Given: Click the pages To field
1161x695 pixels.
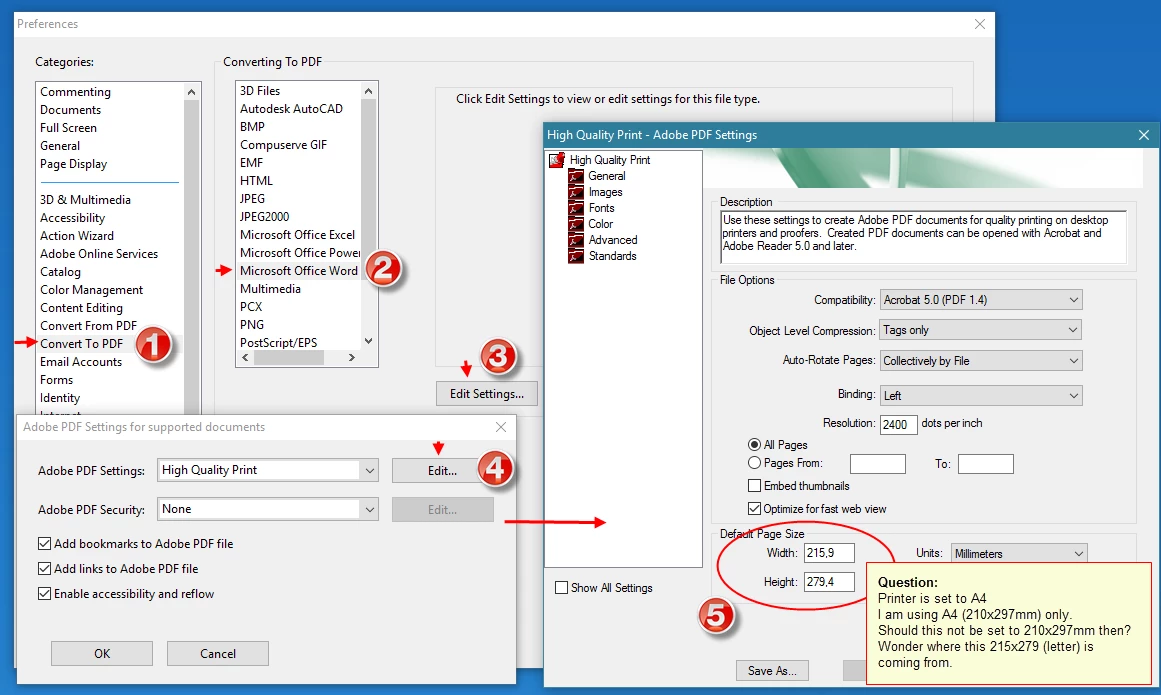Looking at the screenshot, I should 986,464.
